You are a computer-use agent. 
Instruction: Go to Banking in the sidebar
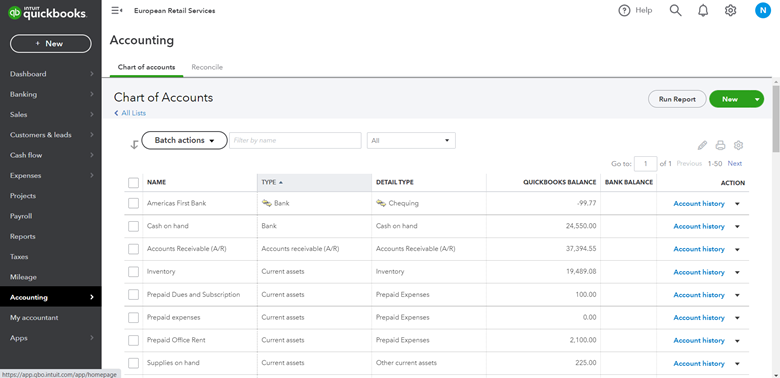(x=51, y=94)
